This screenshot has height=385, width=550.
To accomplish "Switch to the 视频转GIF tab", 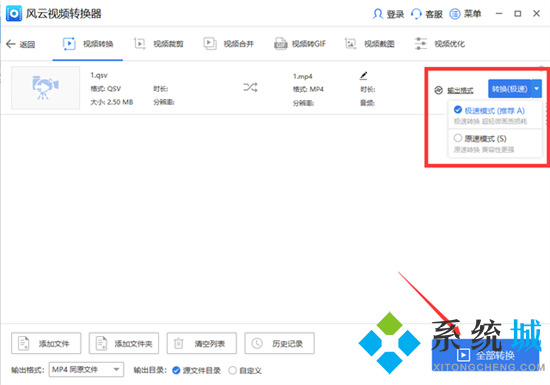I will 300,44.
